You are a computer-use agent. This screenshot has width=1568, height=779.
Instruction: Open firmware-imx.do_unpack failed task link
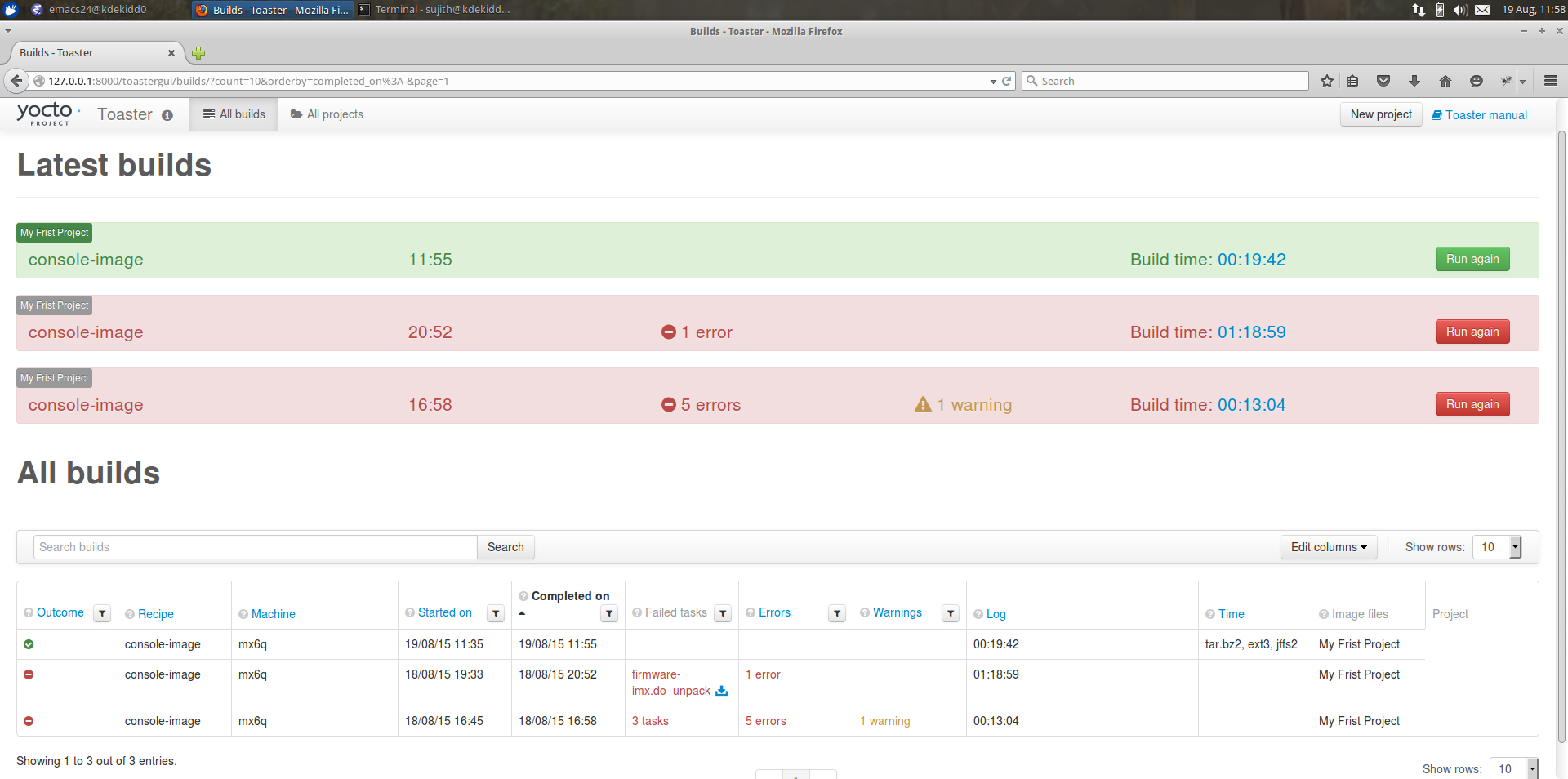(x=670, y=683)
